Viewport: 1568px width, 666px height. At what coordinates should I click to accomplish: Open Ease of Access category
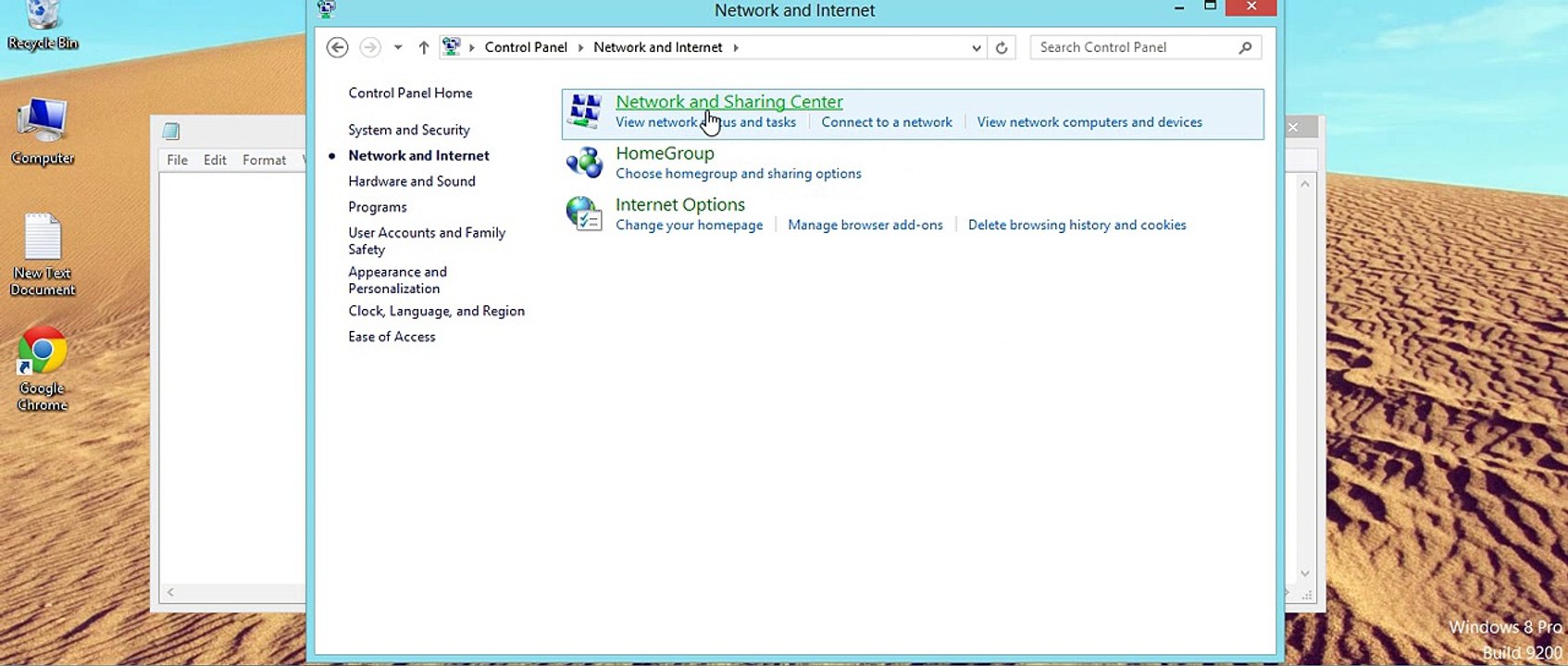coord(392,337)
